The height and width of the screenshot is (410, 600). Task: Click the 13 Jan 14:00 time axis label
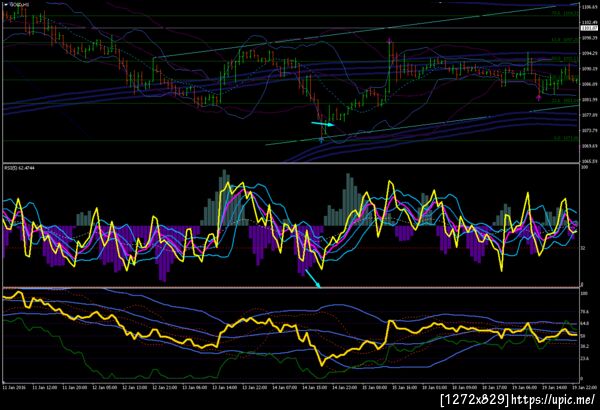tap(225, 387)
